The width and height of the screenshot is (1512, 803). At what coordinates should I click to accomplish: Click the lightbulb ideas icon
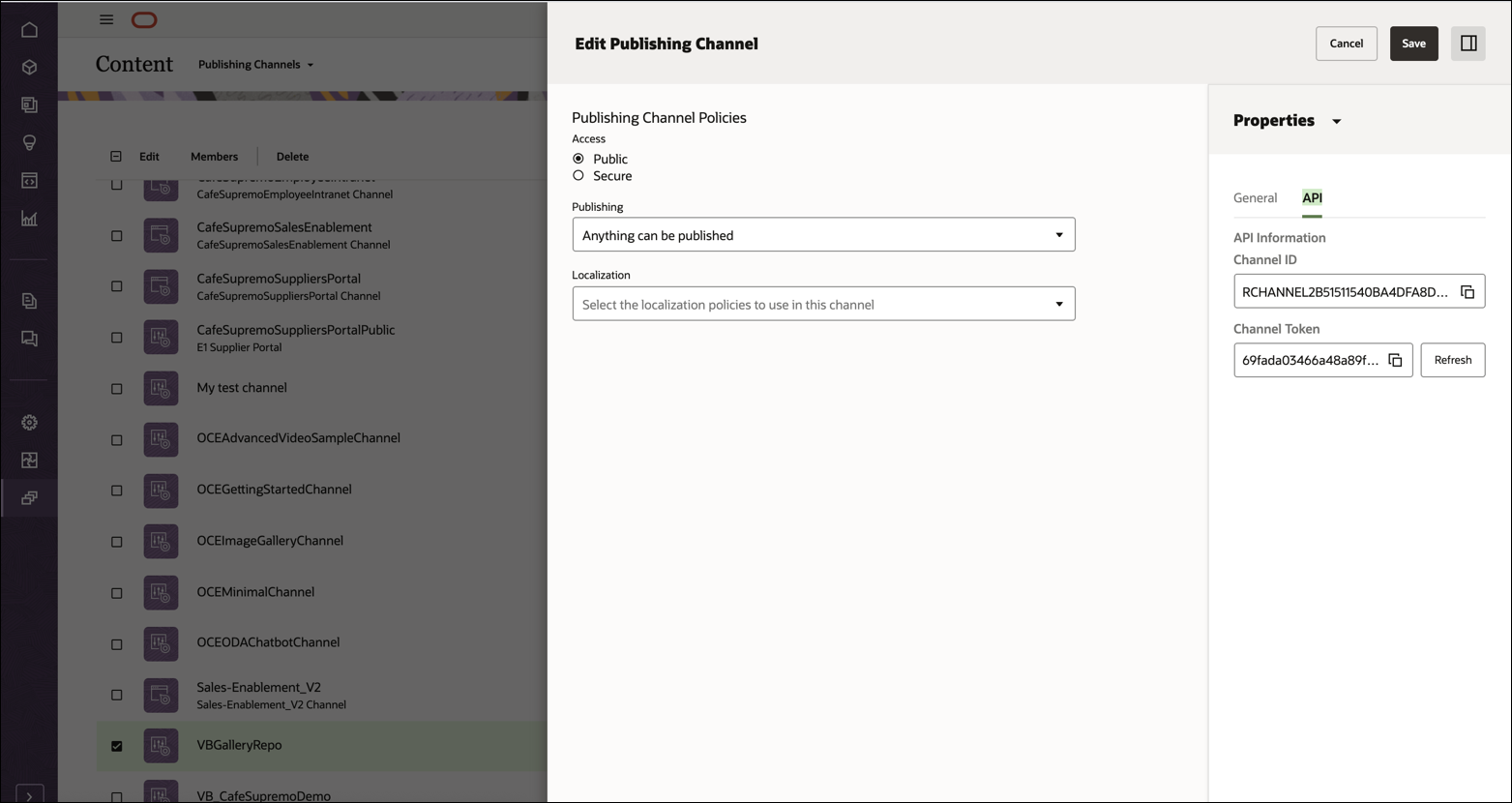pyautogui.click(x=29, y=142)
